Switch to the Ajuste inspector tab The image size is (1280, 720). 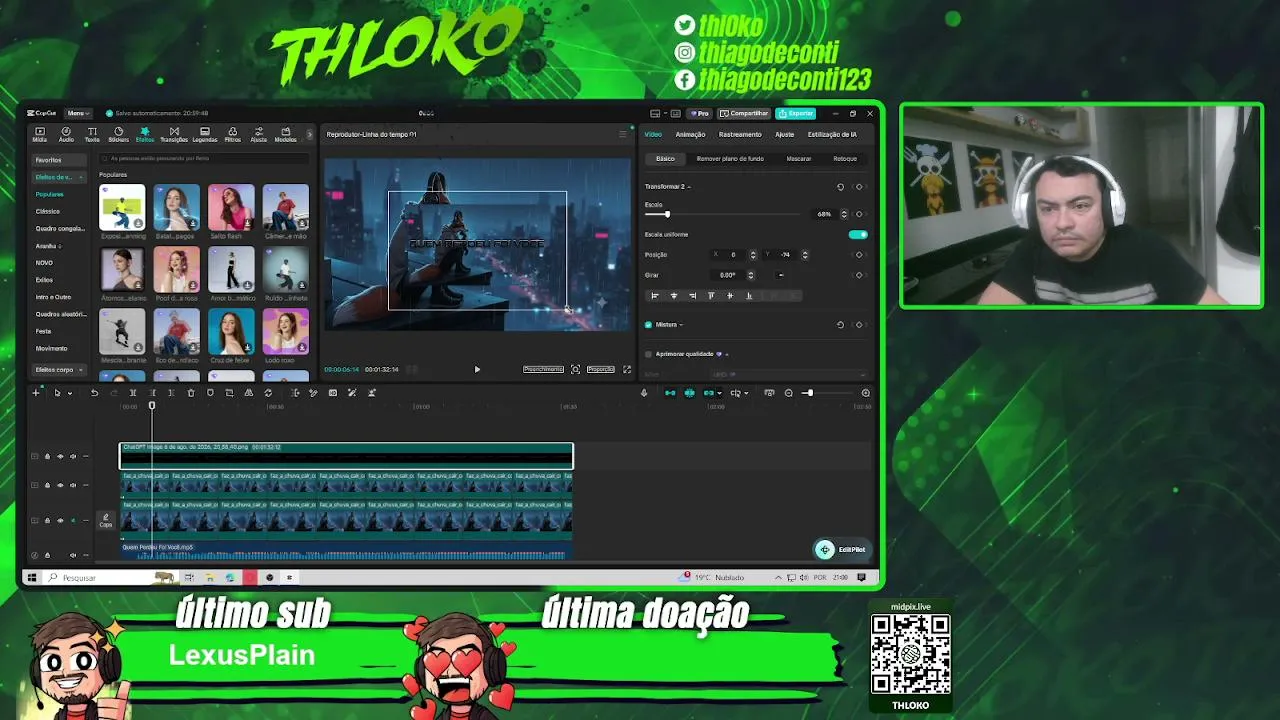pos(785,134)
